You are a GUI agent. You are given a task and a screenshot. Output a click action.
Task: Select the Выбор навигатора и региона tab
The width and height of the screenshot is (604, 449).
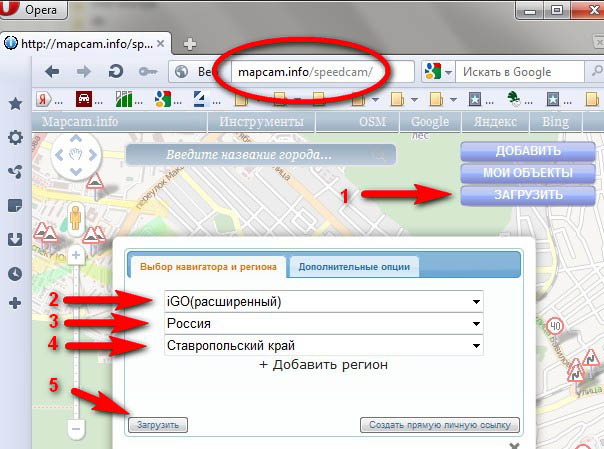pyautogui.click(x=207, y=266)
